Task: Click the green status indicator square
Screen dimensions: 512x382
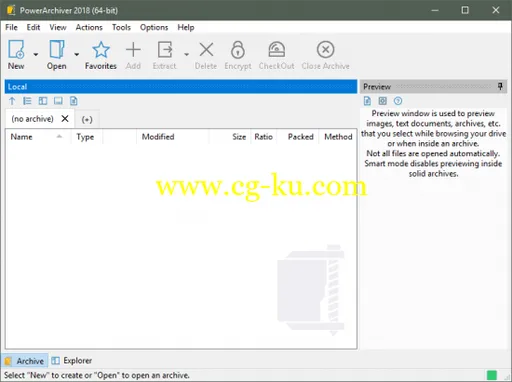Action: click(492, 375)
